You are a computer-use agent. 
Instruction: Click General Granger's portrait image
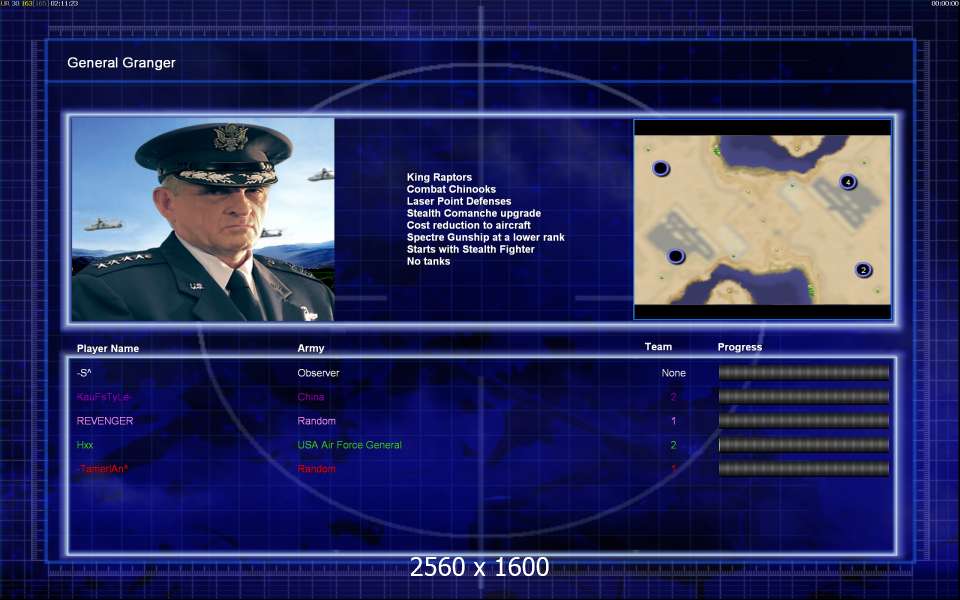tap(203, 219)
